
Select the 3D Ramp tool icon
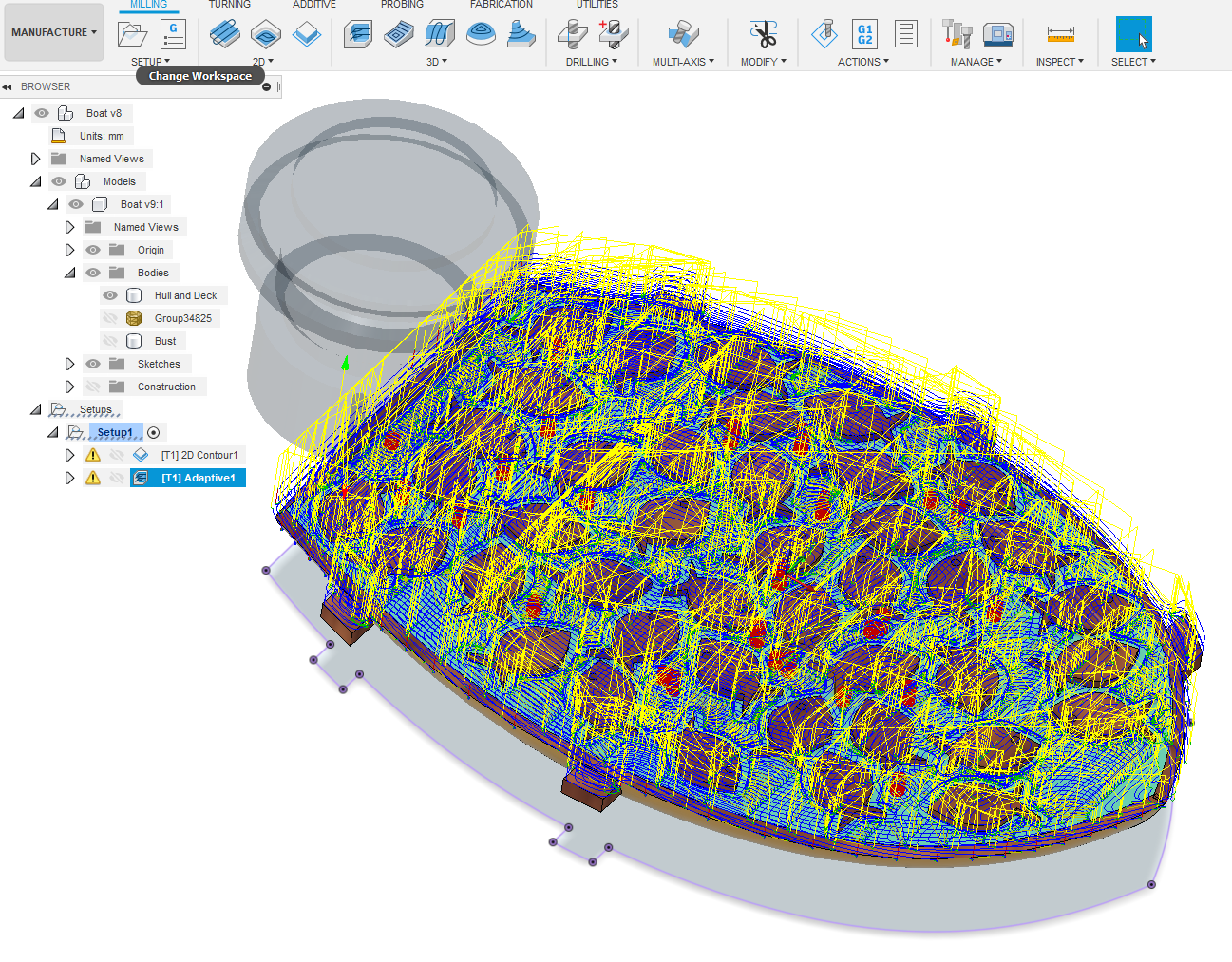click(x=521, y=35)
